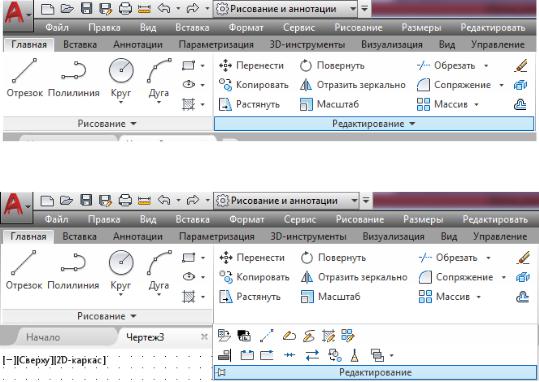This screenshot has height=382, width=539.
Task: Open the Edit Hatch tool icon
Action: pyautogui.click(x=328, y=335)
